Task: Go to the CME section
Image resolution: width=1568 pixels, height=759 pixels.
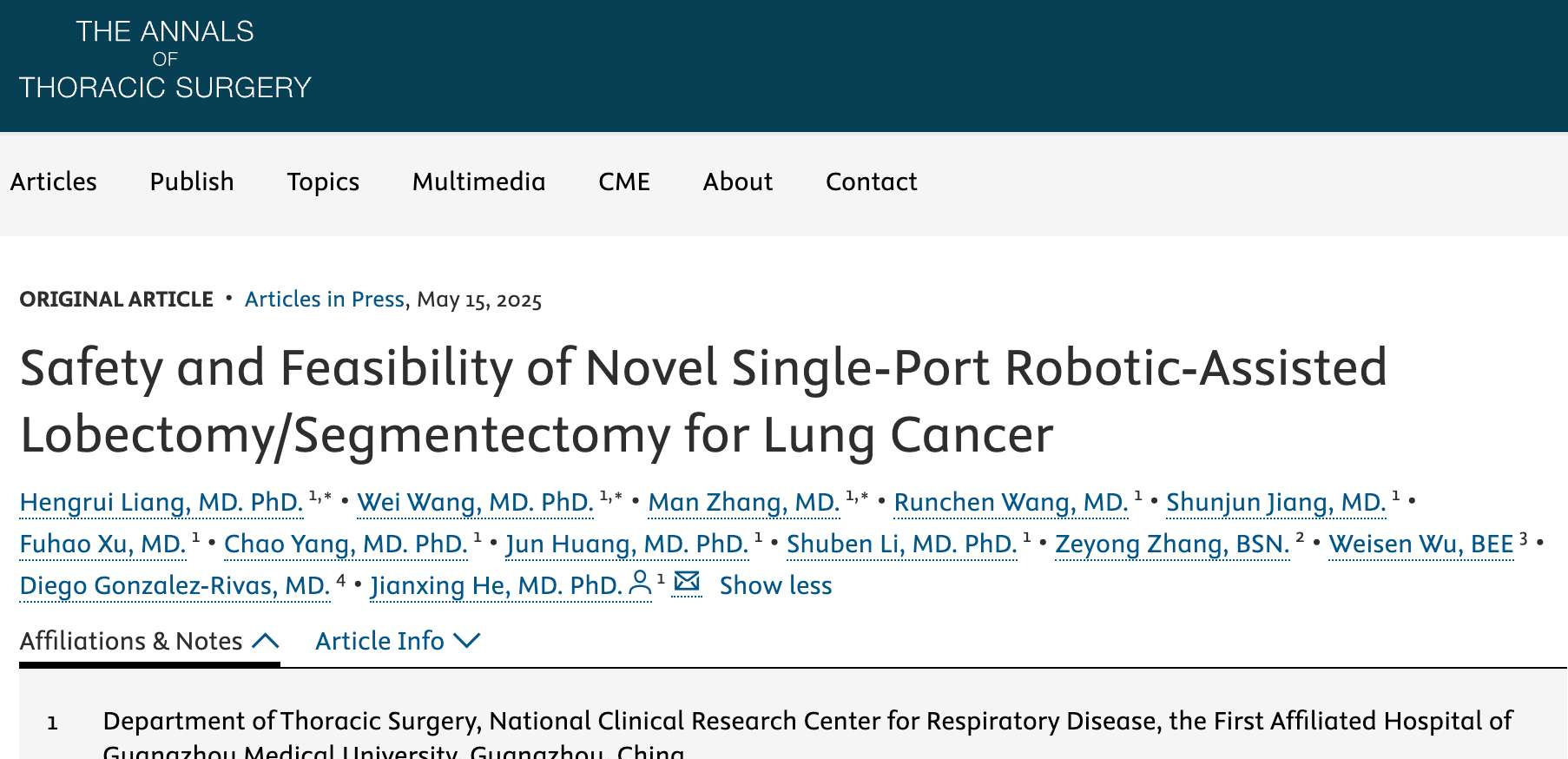Action: (624, 181)
